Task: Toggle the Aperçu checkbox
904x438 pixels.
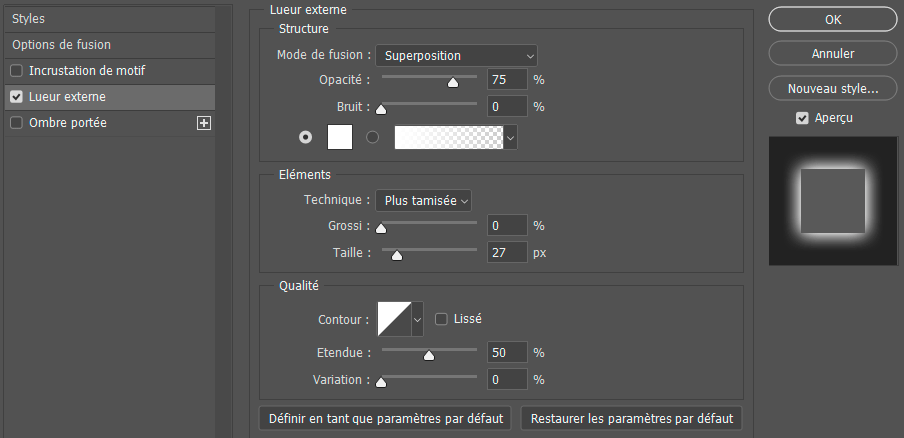Action: coord(802,118)
